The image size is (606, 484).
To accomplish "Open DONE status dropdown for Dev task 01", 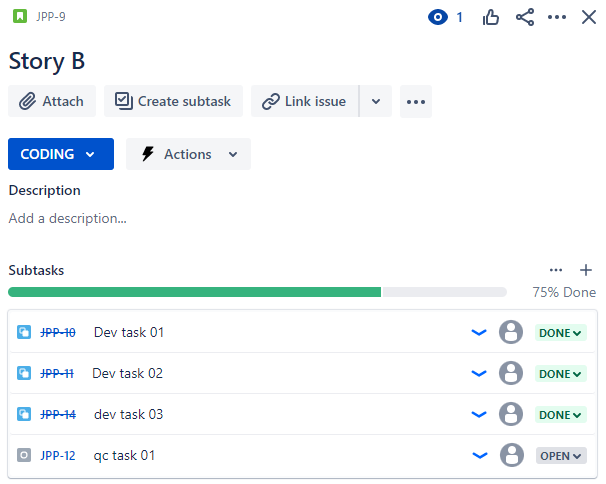I will pyautogui.click(x=560, y=333).
